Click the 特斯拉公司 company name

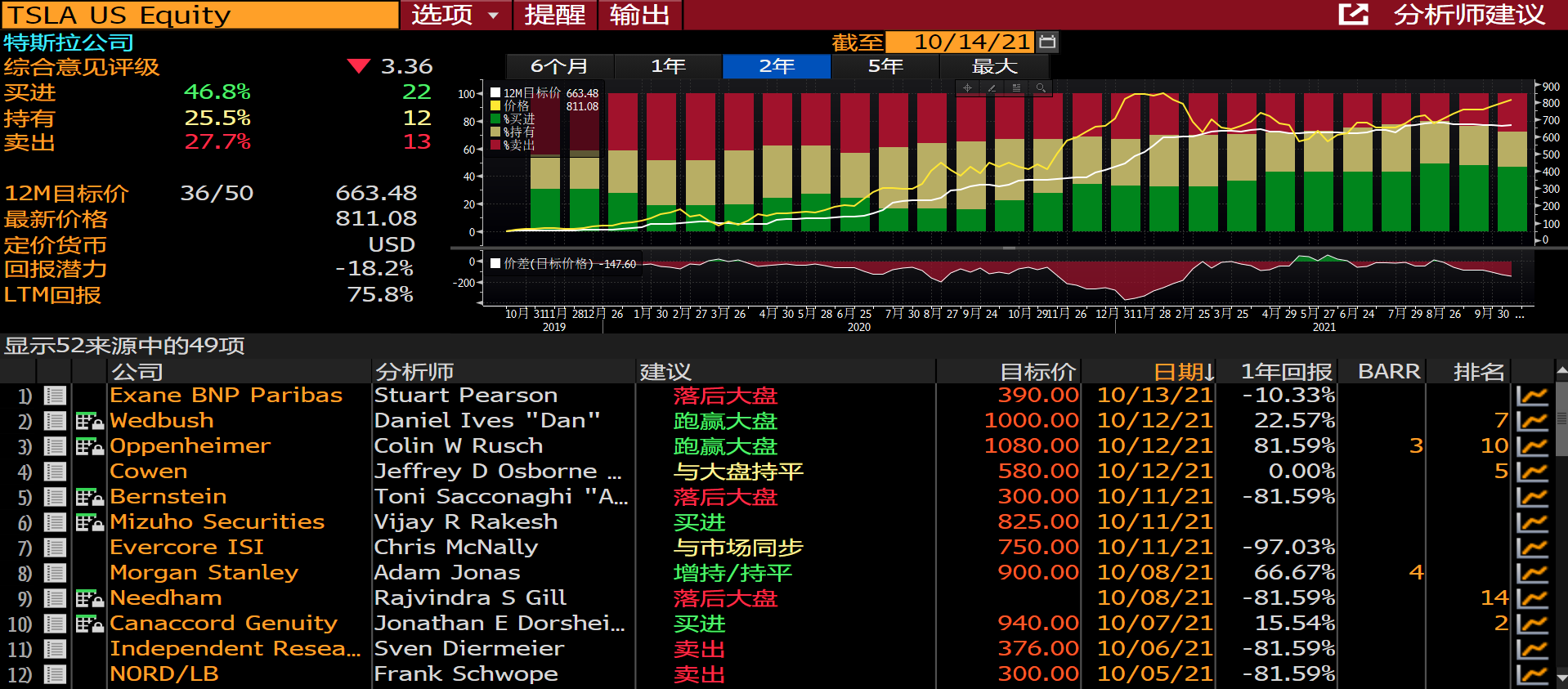(x=68, y=43)
